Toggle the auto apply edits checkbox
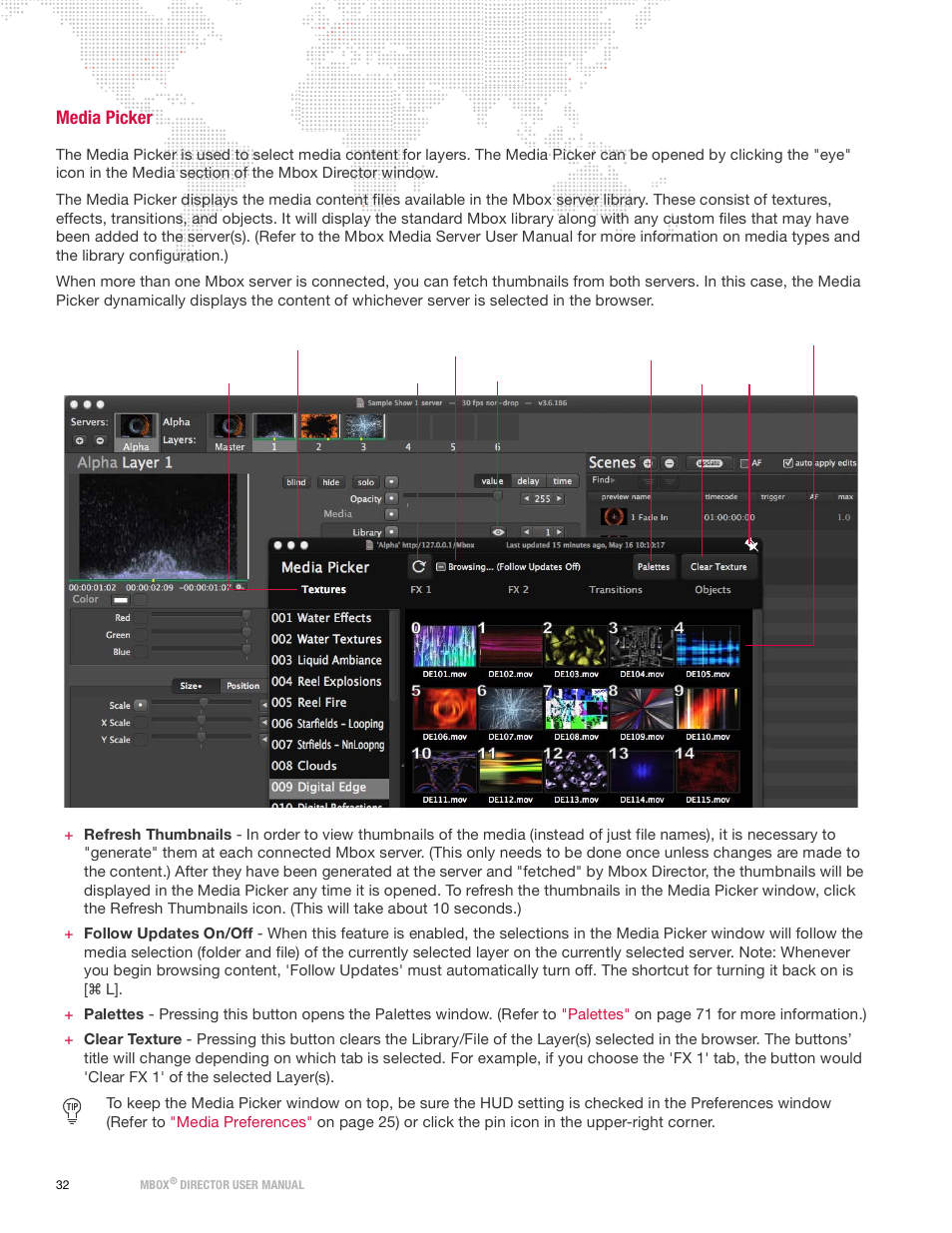952x1233 pixels. tap(788, 463)
